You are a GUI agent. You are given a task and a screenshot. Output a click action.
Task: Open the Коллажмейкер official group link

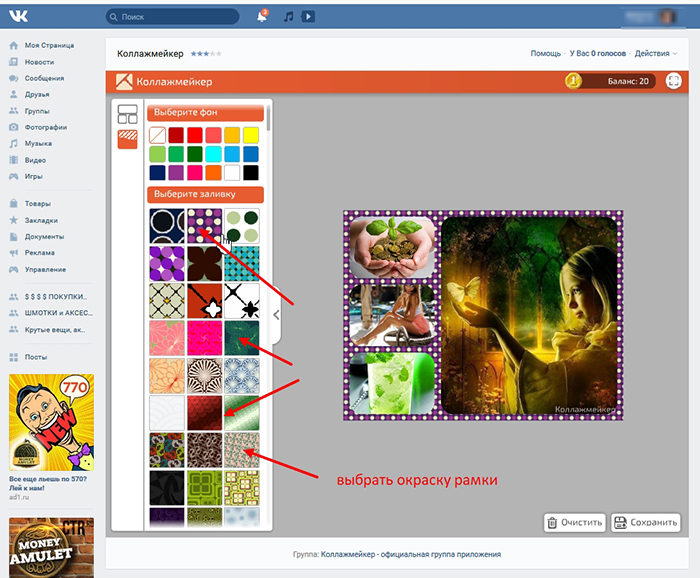tap(411, 554)
